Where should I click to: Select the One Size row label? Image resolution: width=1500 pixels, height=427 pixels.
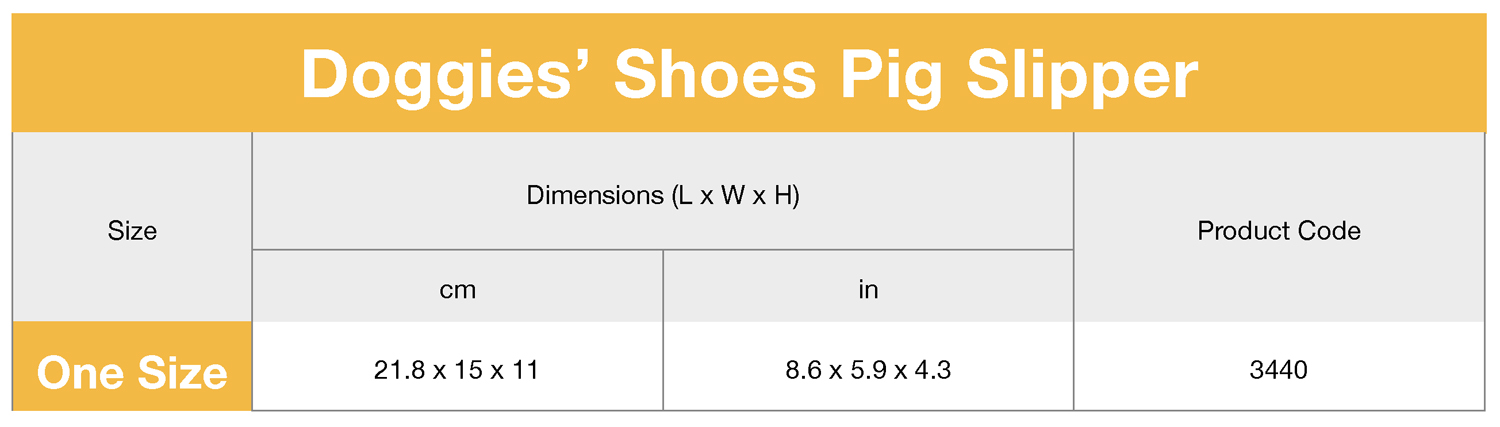[x=132, y=373]
